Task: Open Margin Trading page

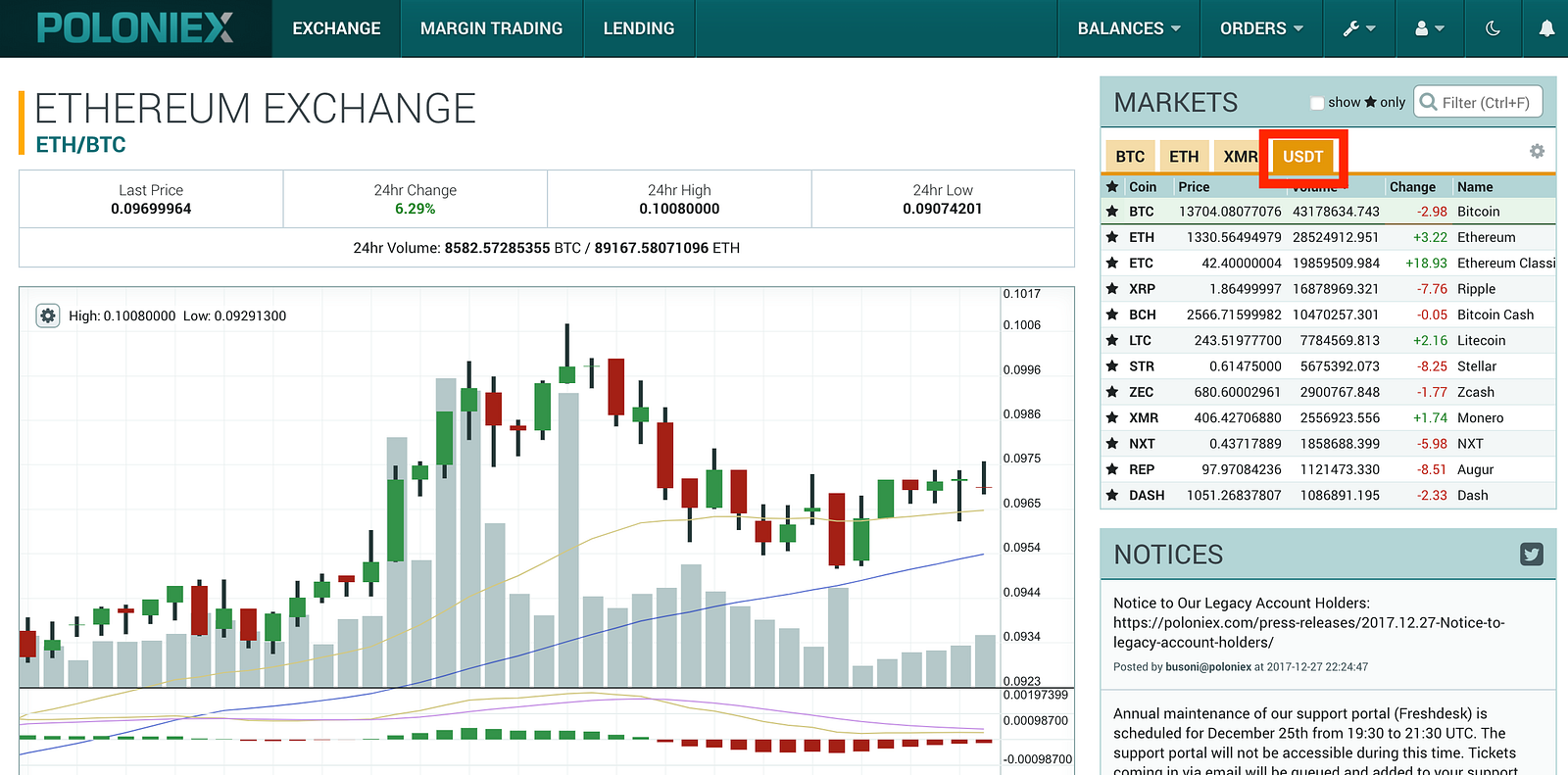Action: coord(492,28)
